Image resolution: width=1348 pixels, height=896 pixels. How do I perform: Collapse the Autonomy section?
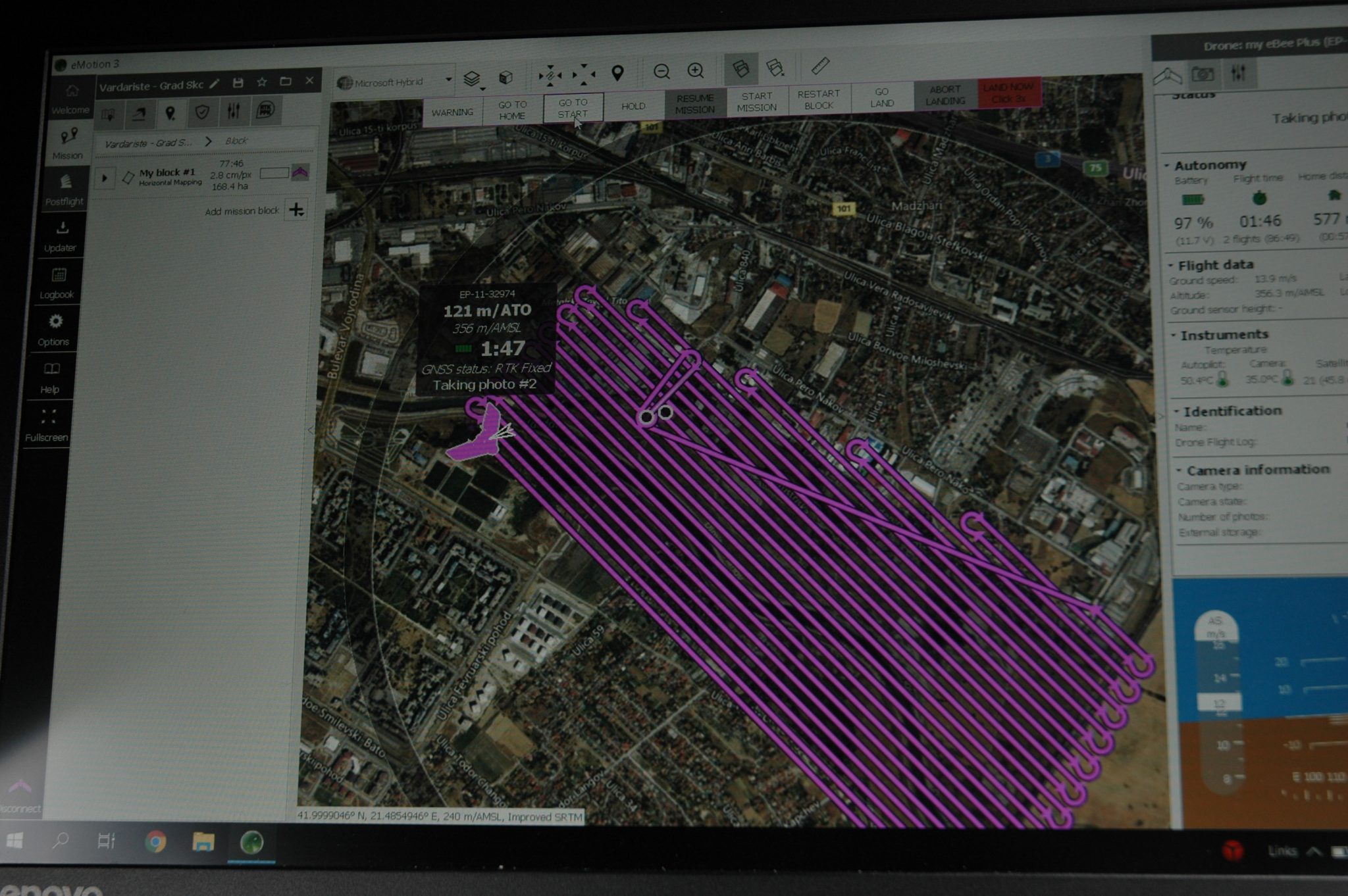click(x=1166, y=165)
